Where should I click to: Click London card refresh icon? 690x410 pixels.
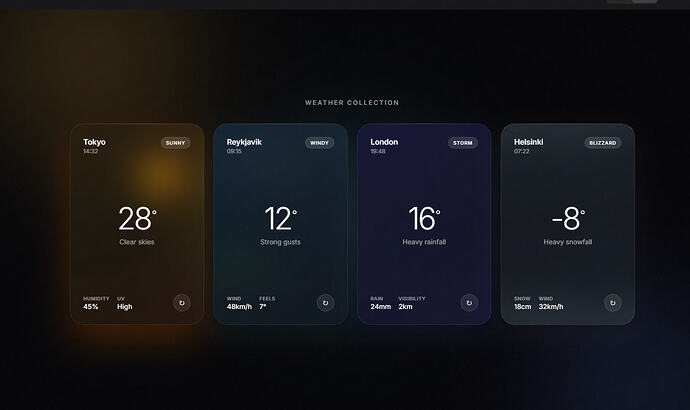point(469,303)
